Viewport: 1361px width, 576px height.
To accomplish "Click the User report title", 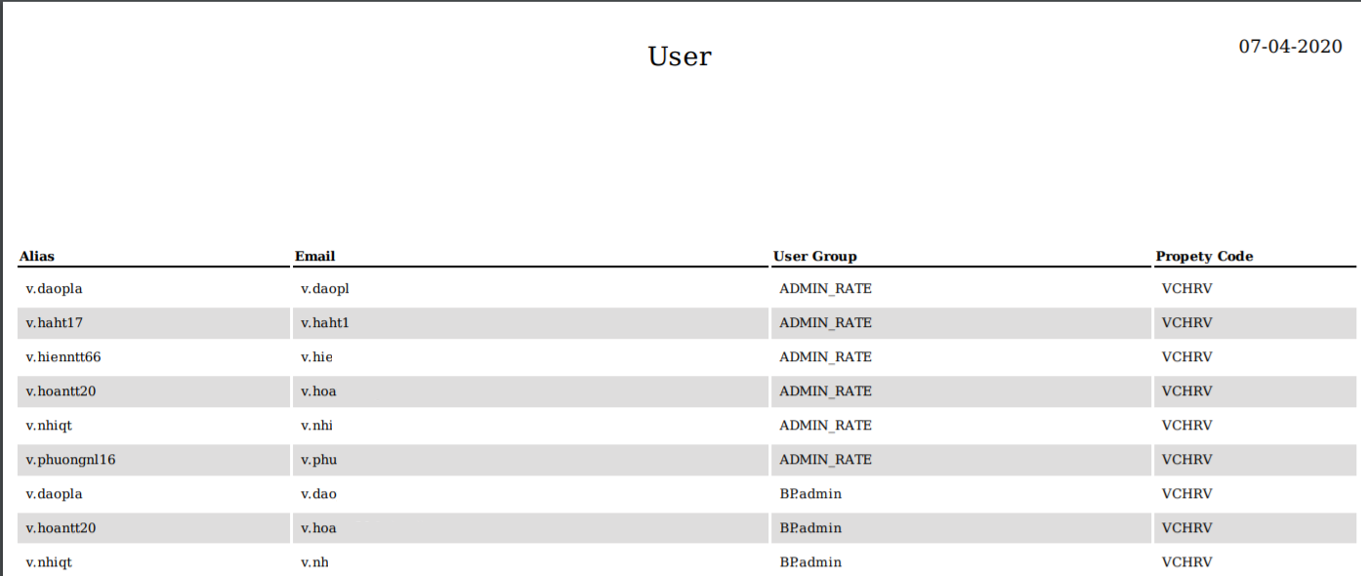I will coord(679,56).
